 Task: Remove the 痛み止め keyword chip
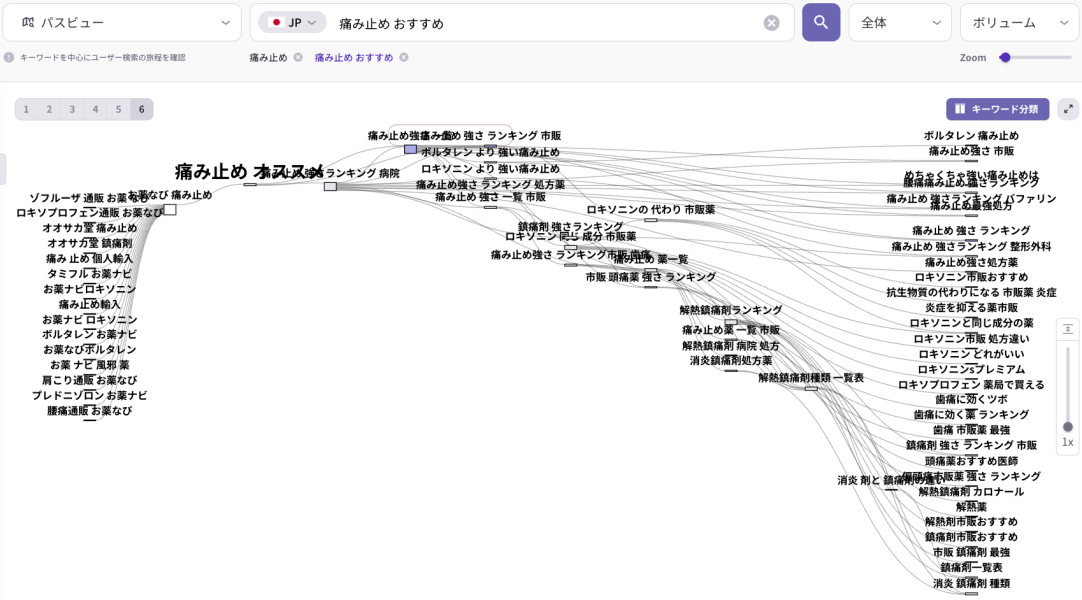click(x=298, y=58)
